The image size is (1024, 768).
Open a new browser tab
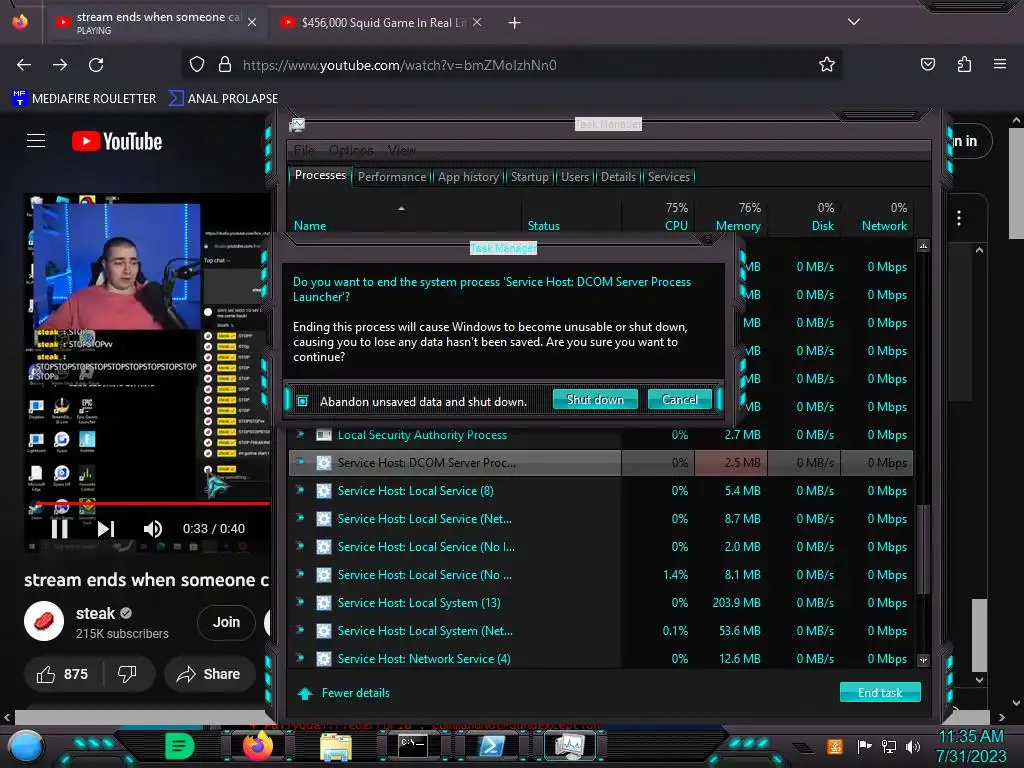tap(515, 23)
